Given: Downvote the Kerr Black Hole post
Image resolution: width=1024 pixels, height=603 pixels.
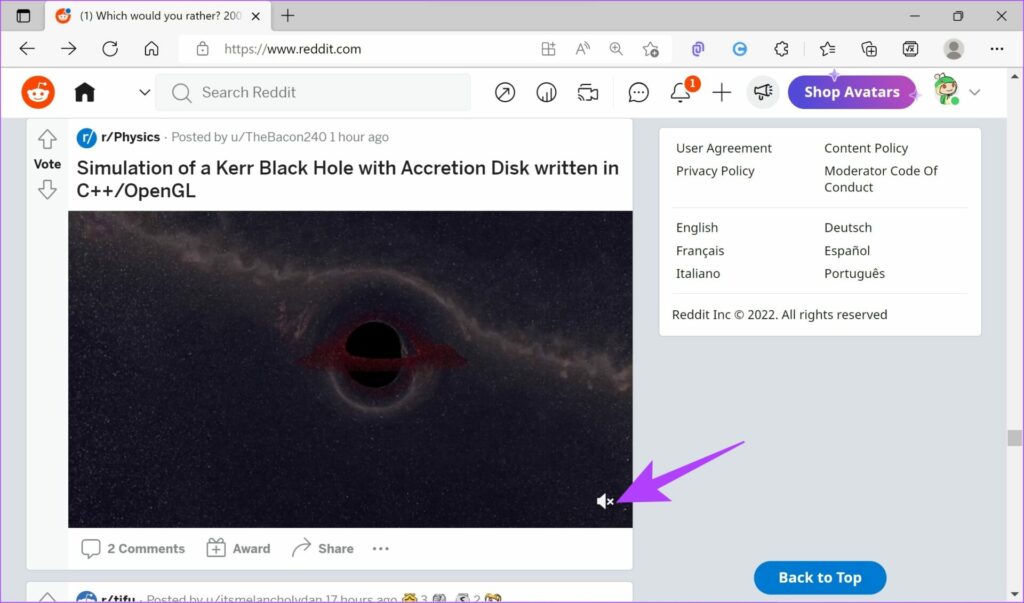Looking at the screenshot, I should (x=47, y=189).
